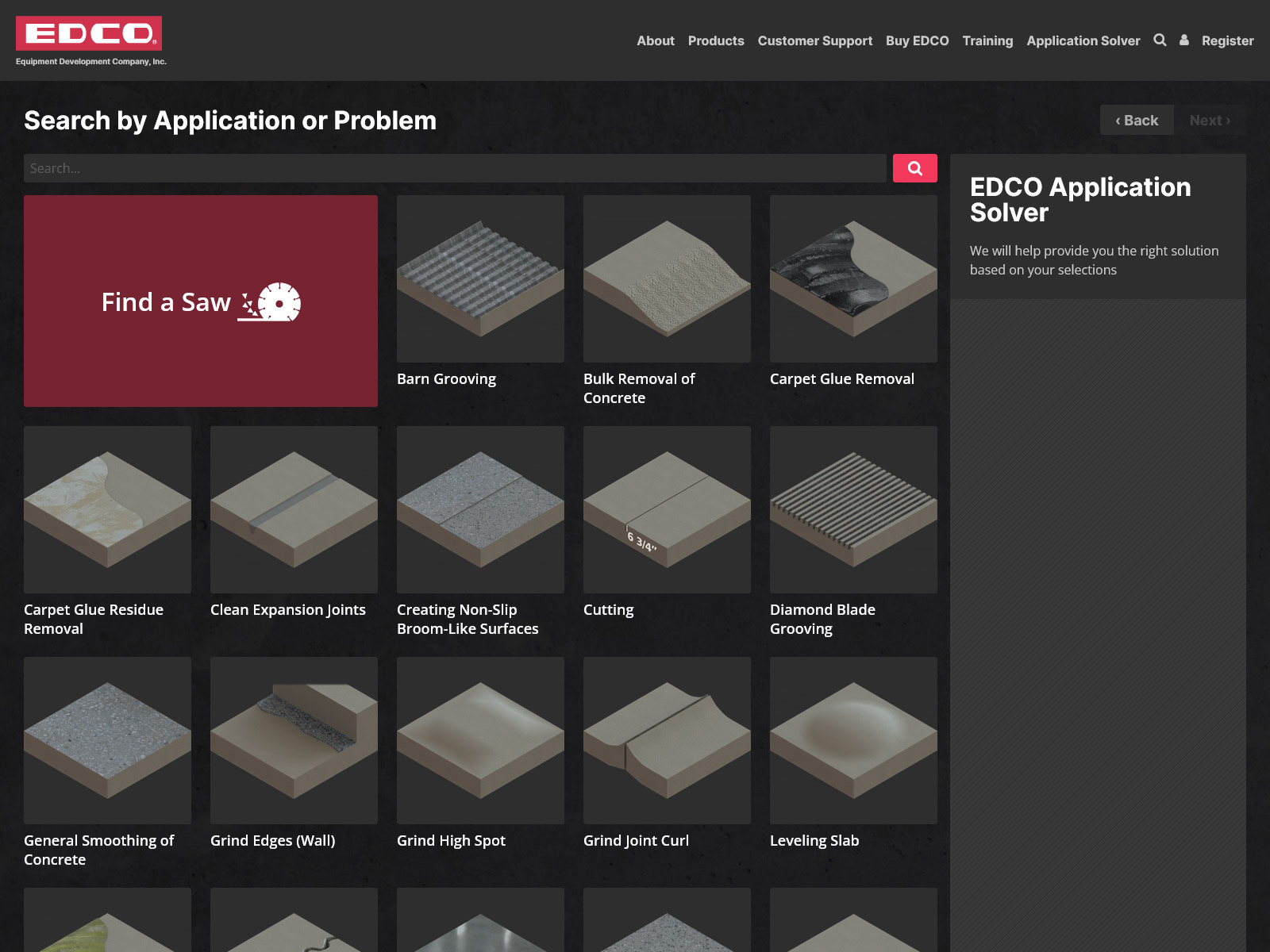Click the Next button
The image size is (1270, 952).
[x=1210, y=120]
